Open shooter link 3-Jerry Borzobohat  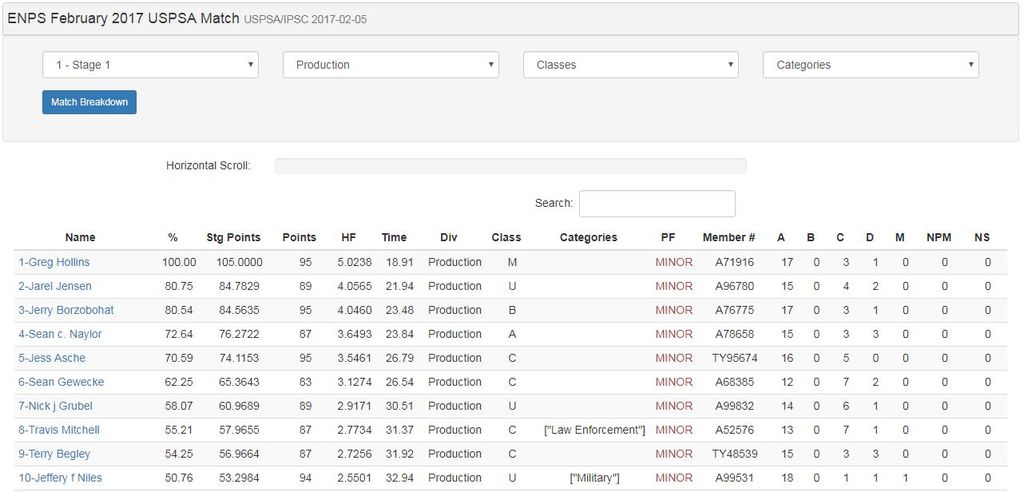coord(66,310)
